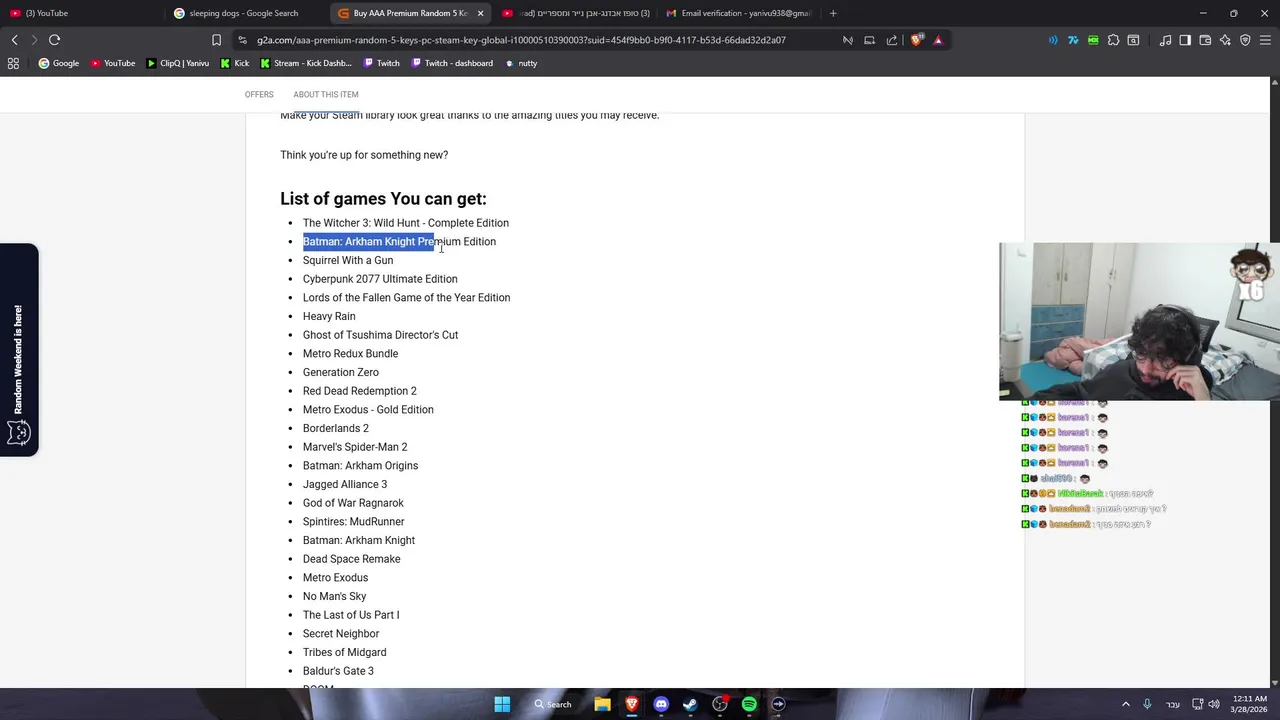Click 'Spintires: MudRunner' entry
1280x720 pixels.
pos(354,522)
